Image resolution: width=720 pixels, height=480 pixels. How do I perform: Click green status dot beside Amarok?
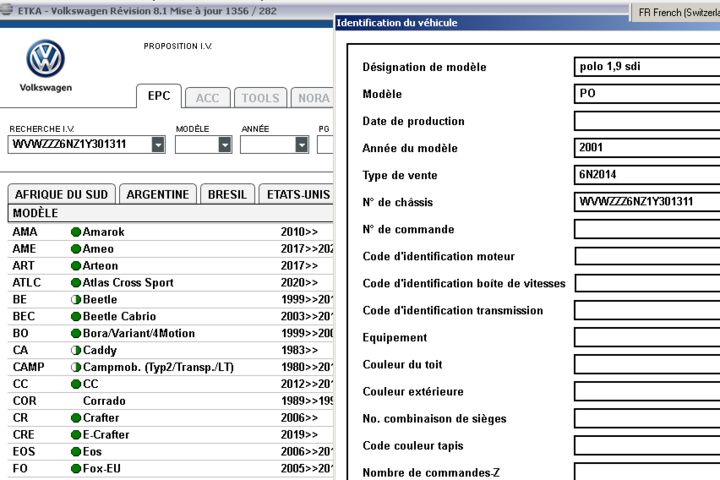tap(76, 232)
